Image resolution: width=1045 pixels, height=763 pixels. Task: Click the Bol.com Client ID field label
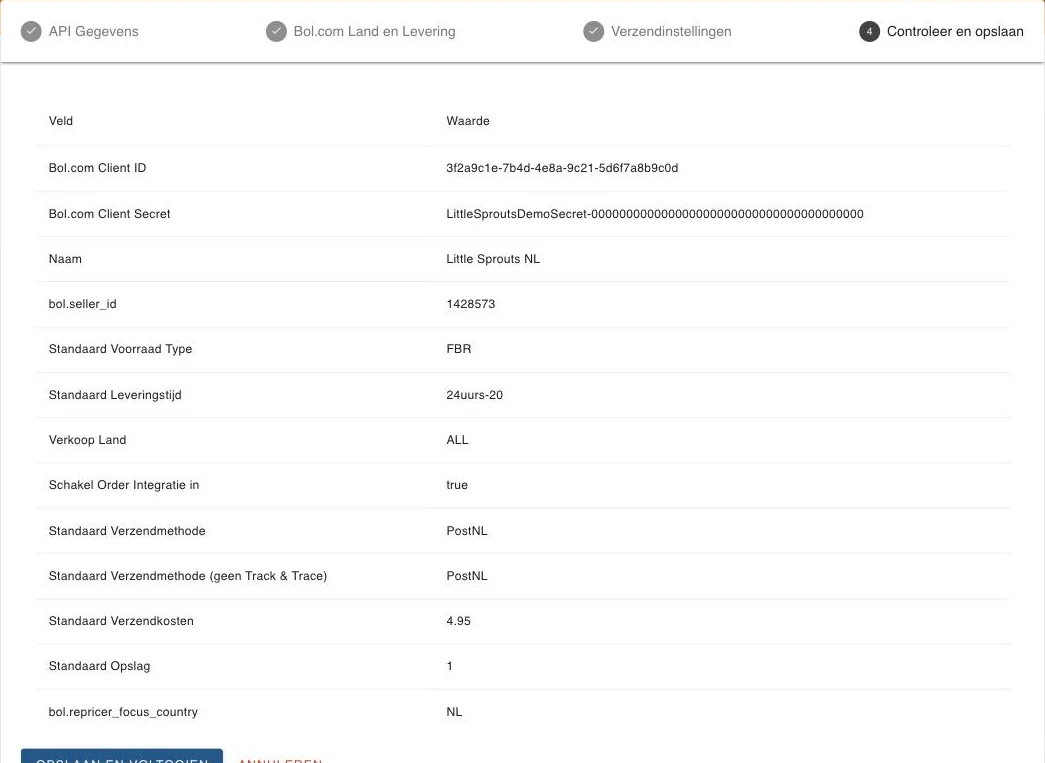97,168
